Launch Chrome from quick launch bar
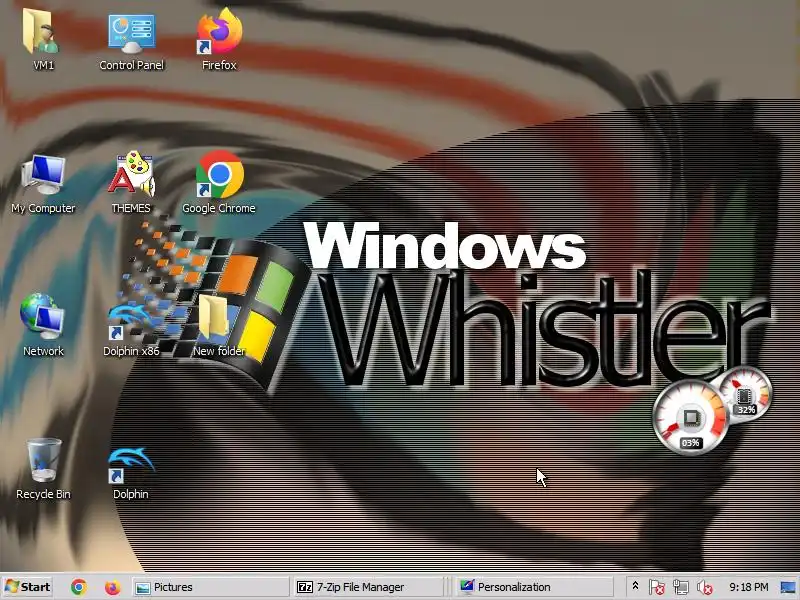This screenshot has height=600, width=800. [79, 587]
